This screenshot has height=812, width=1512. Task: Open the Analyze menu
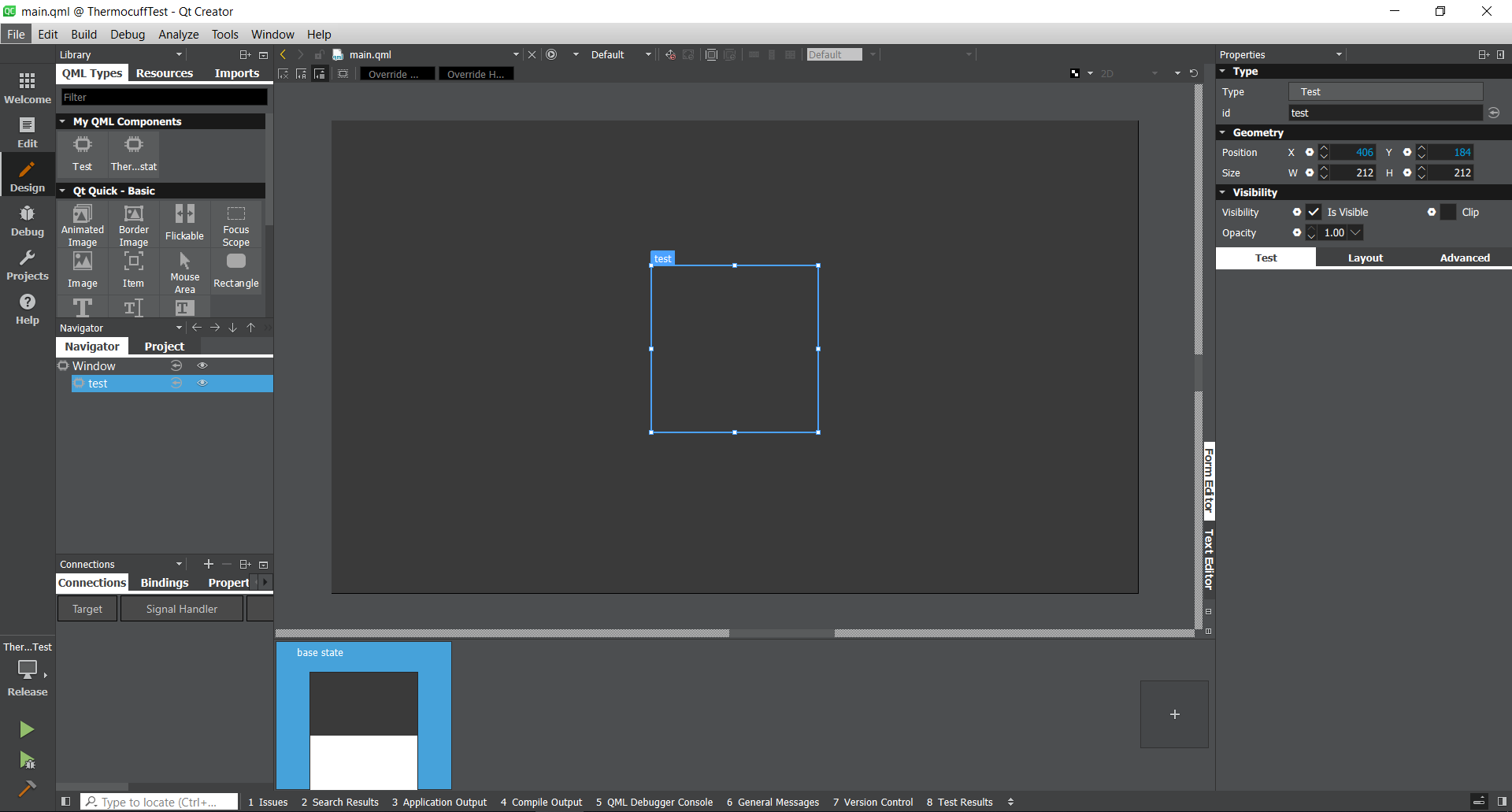click(x=179, y=34)
